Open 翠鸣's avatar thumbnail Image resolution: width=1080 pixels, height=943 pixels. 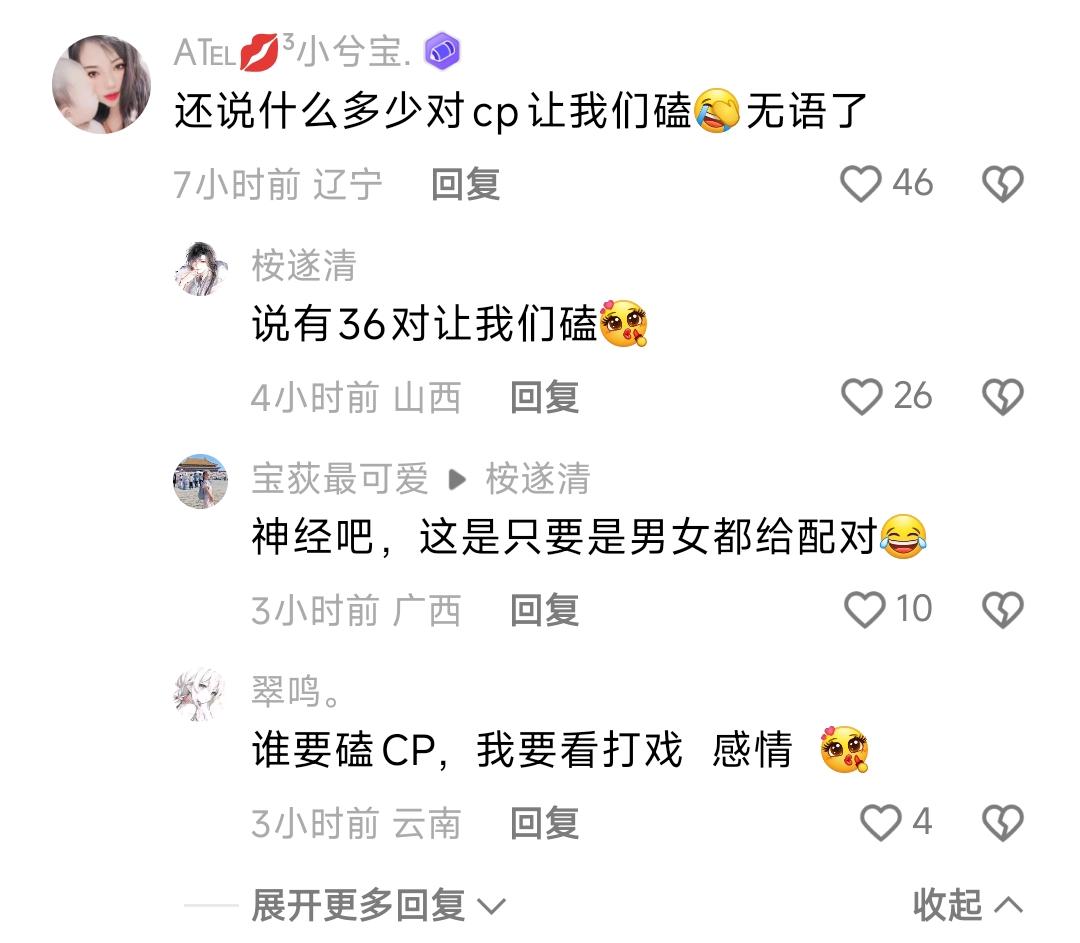[200, 694]
